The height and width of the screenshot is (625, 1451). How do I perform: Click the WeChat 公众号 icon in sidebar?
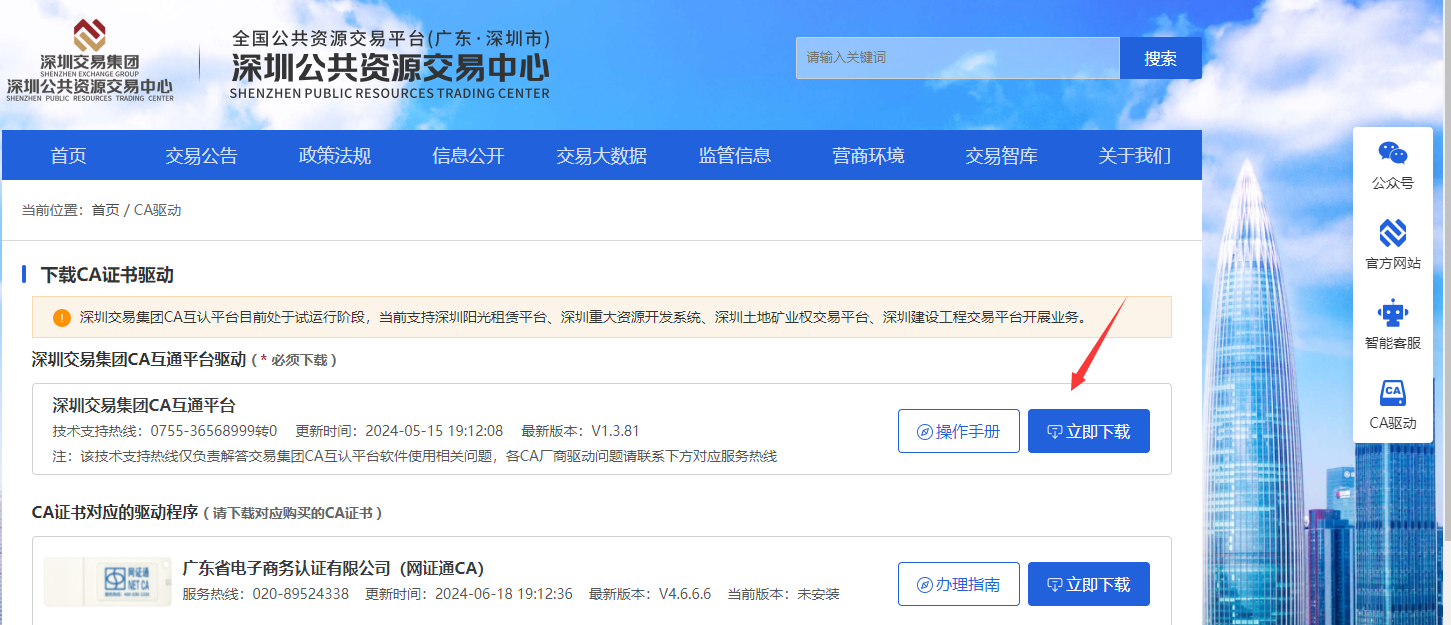1392,153
